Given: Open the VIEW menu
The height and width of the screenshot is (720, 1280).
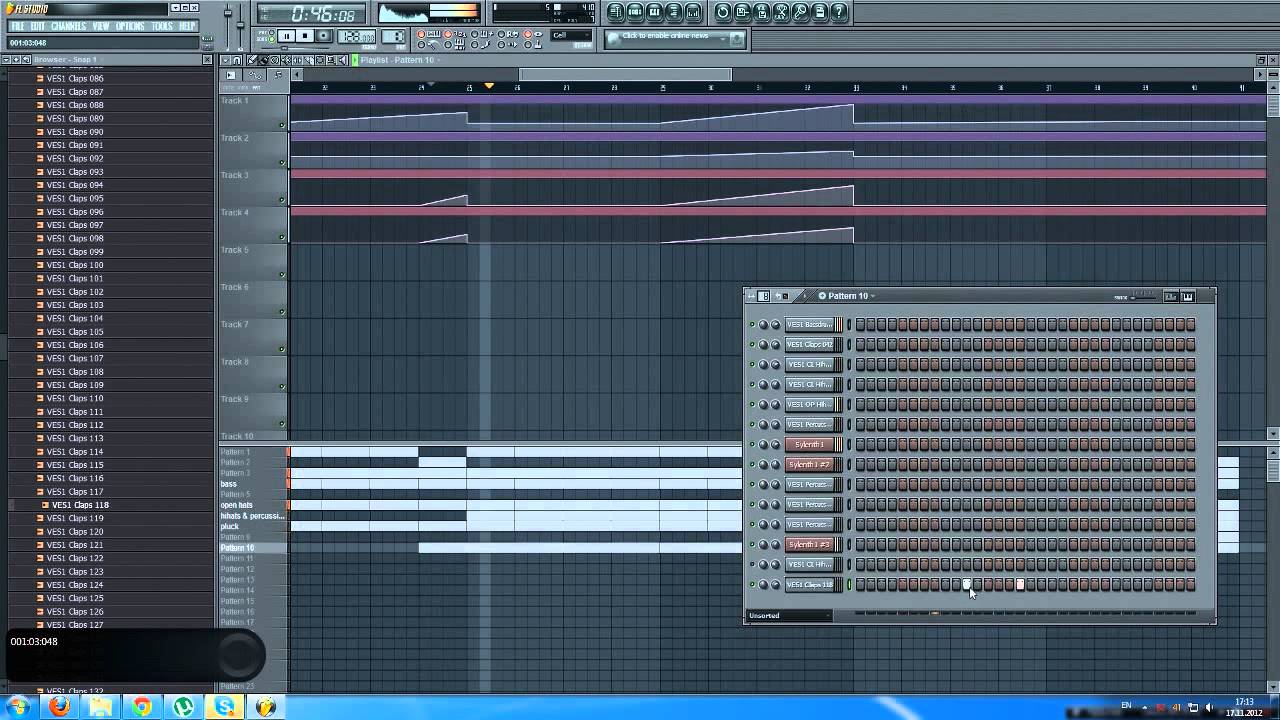Looking at the screenshot, I should 101,26.
